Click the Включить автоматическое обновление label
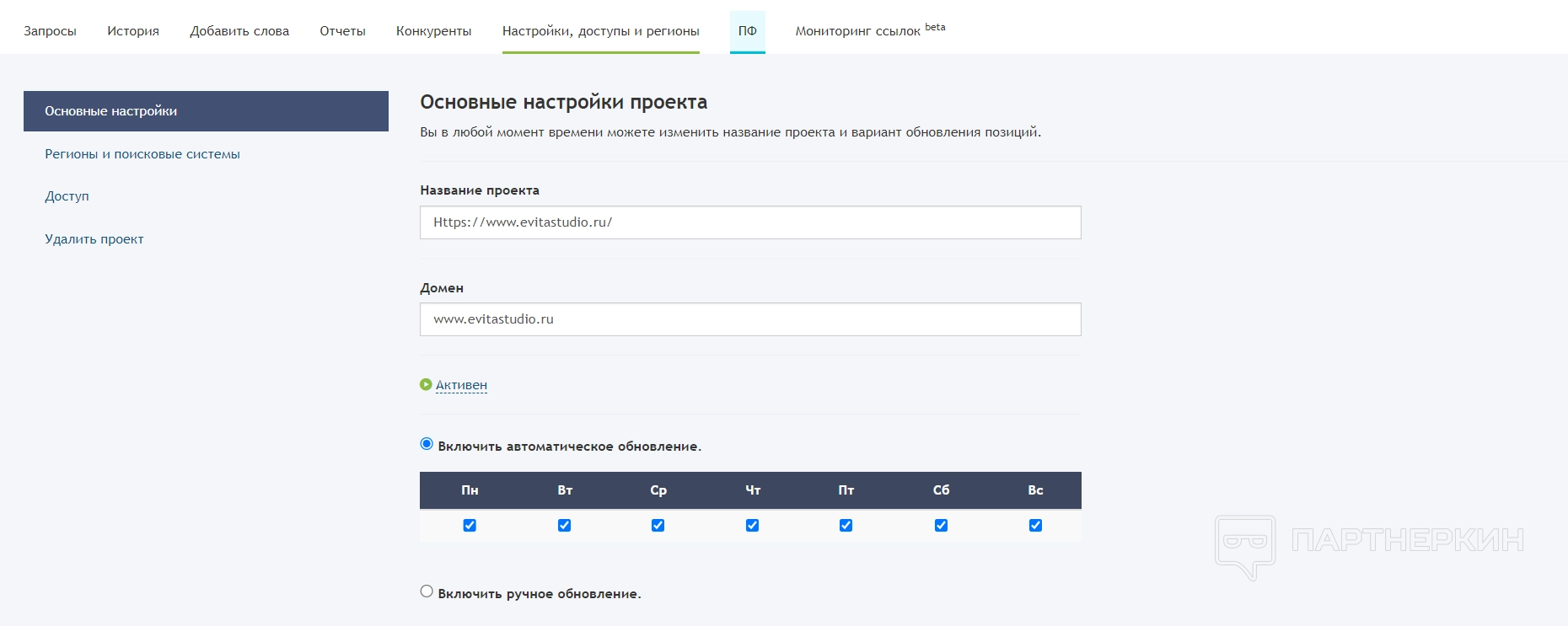 click(x=570, y=447)
